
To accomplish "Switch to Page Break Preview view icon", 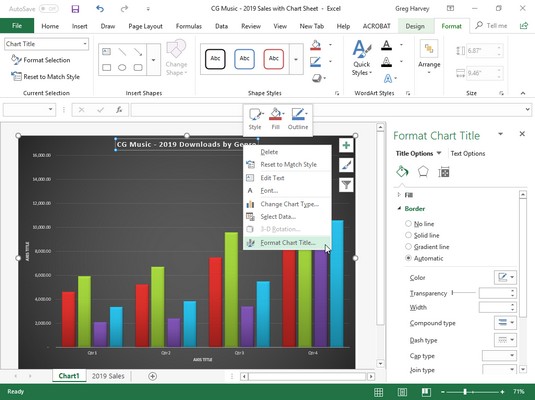I will tap(426, 392).
